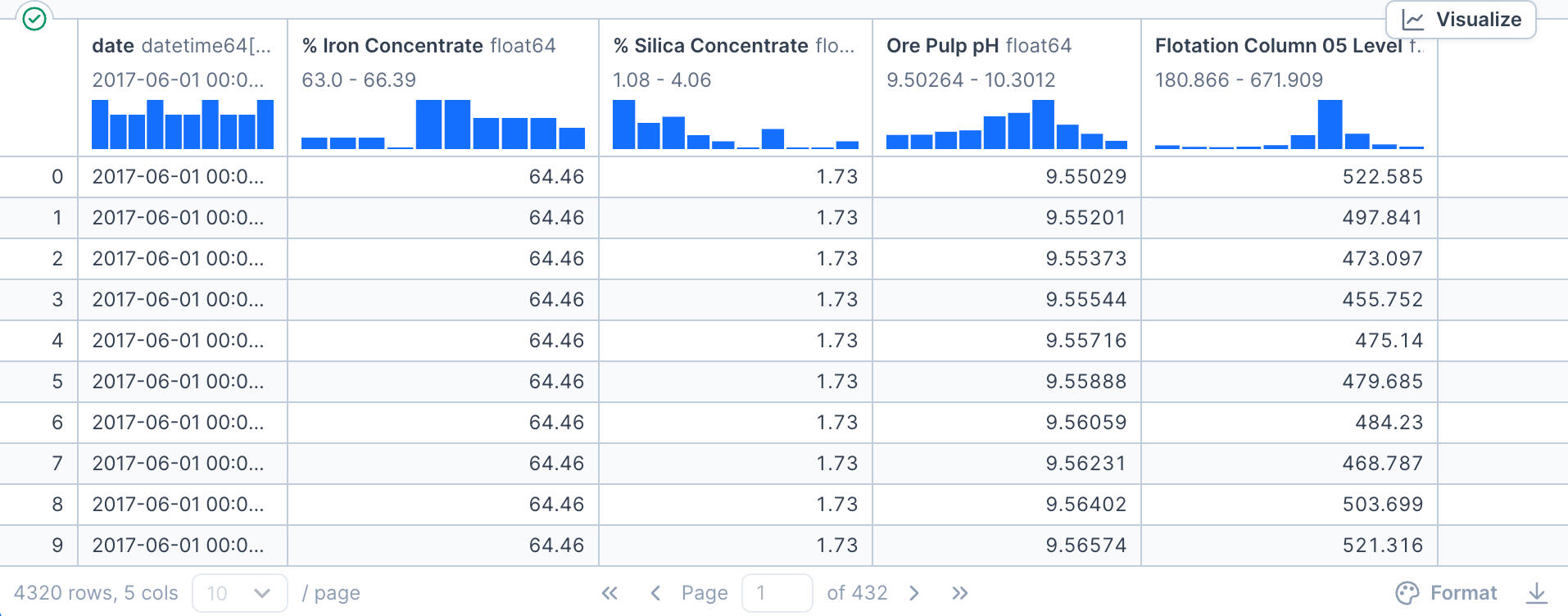This screenshot has height=616, width=1568.
Task: Go to previous page arrow
Action: click(x=655, y=593)
